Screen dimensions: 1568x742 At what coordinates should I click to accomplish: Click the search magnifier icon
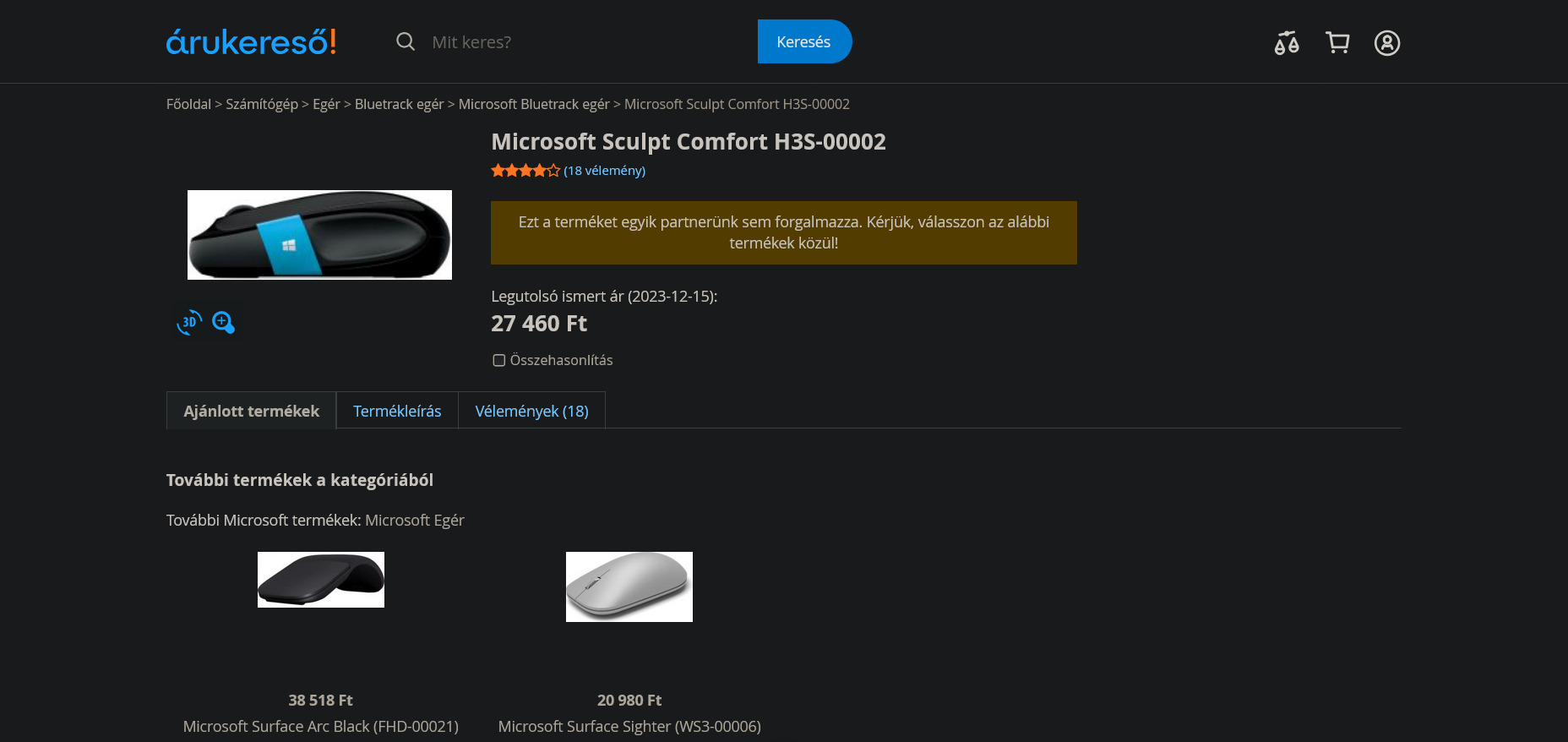click(x=406, y=41)
